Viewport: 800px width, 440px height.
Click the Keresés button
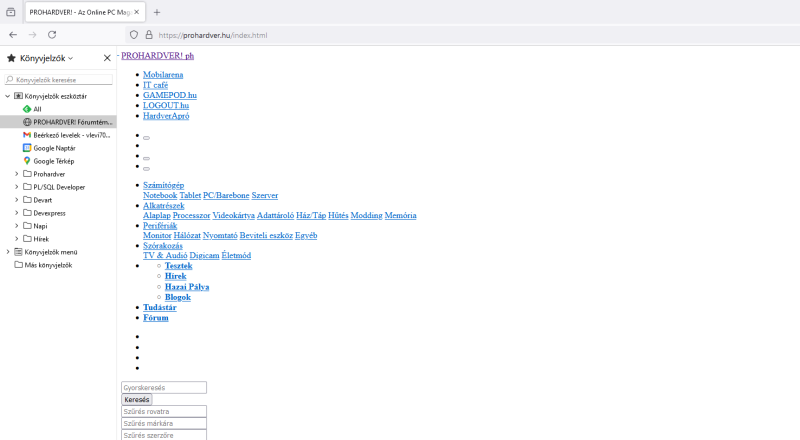(x=137, y=400)
